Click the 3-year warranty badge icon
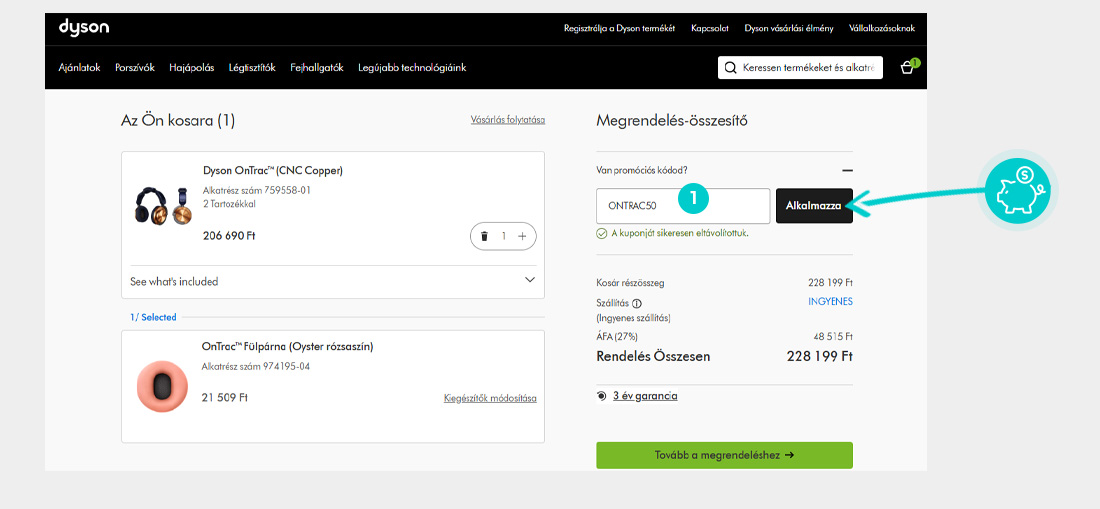 pos(601,396)
